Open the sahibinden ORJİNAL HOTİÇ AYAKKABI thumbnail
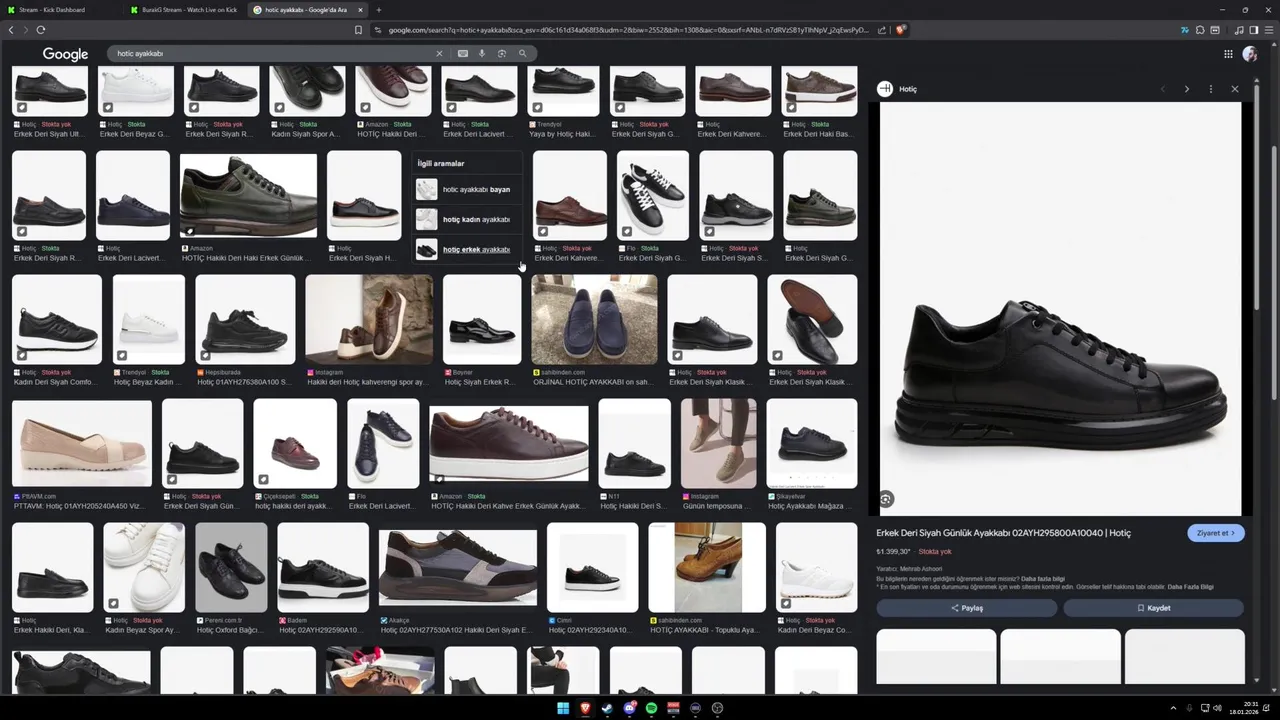 click(x=594, y=320)
